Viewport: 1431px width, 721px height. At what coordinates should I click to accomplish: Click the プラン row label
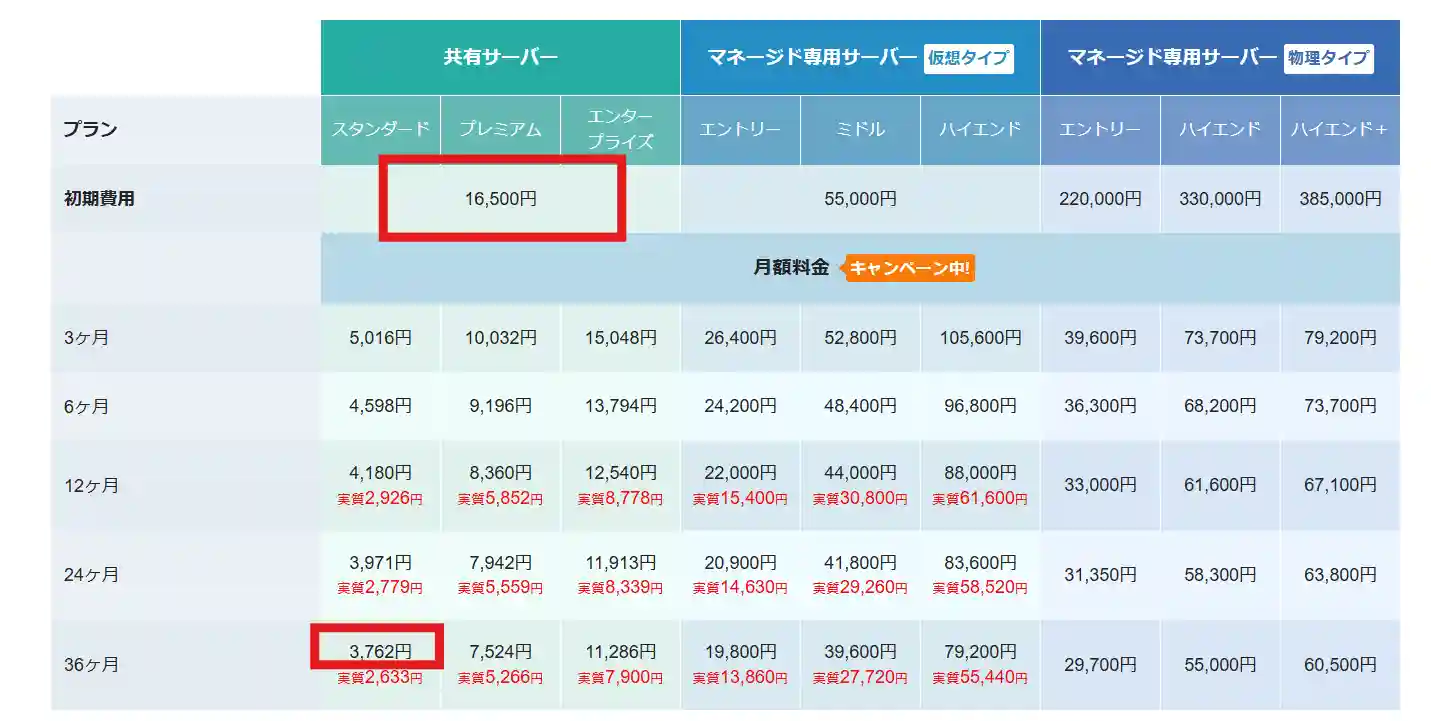pyautogui.click(x=90, y=129)
